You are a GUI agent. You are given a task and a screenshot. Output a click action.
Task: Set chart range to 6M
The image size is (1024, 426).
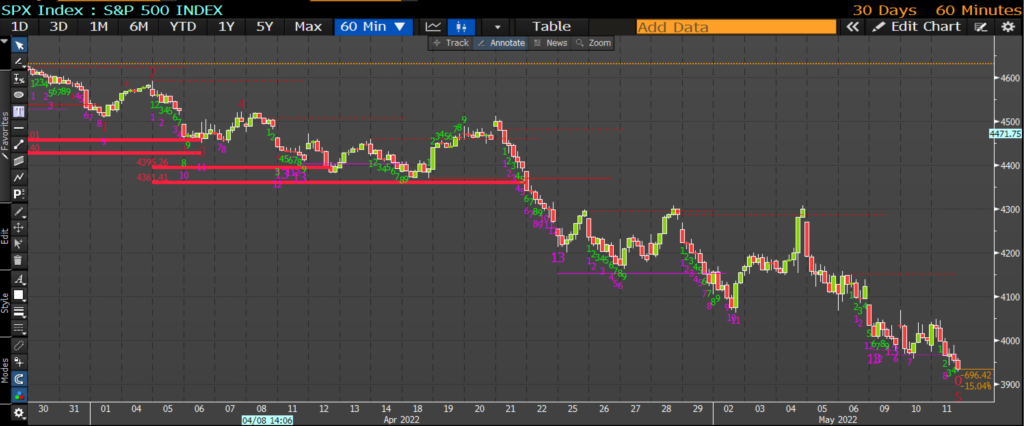coord(138,27)
